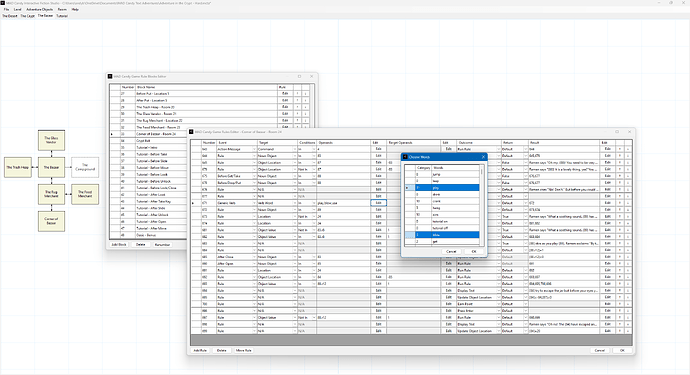Click Delete in Rules Editor
This screenshot has height=375, width=690.
pyautogui.click(x=222, y=350)
